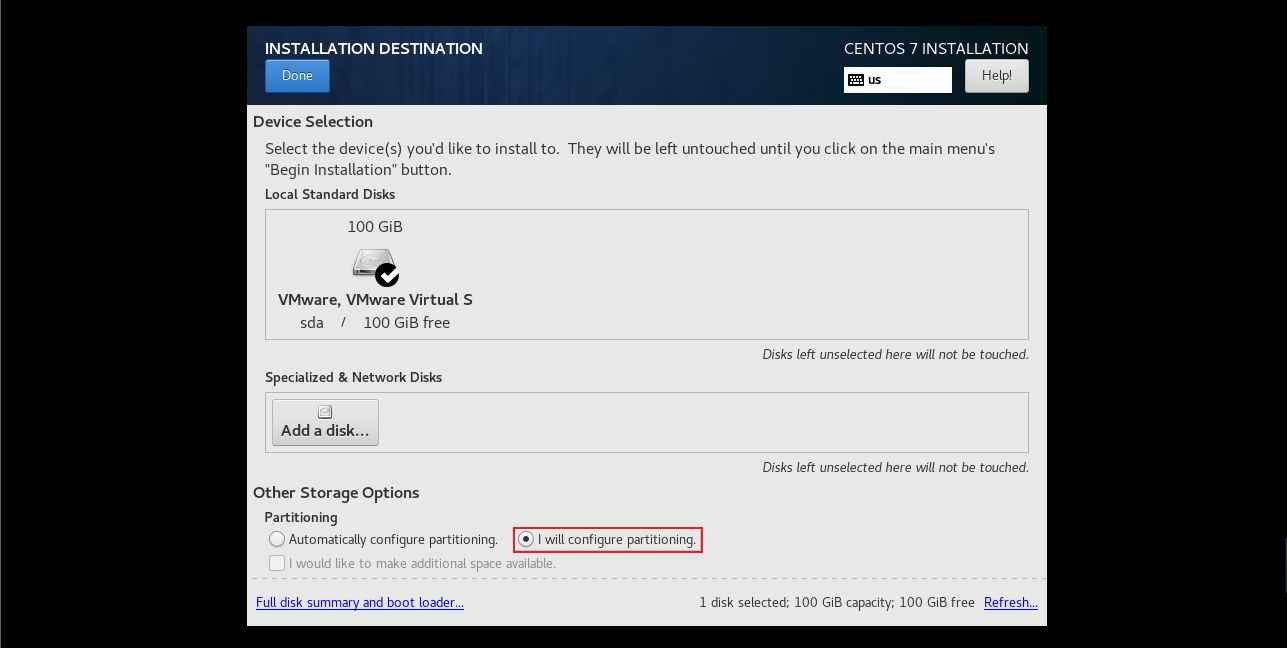
Task: Click the VMware, VMware Virtual S disk name
Action: (x=375, y=299)
